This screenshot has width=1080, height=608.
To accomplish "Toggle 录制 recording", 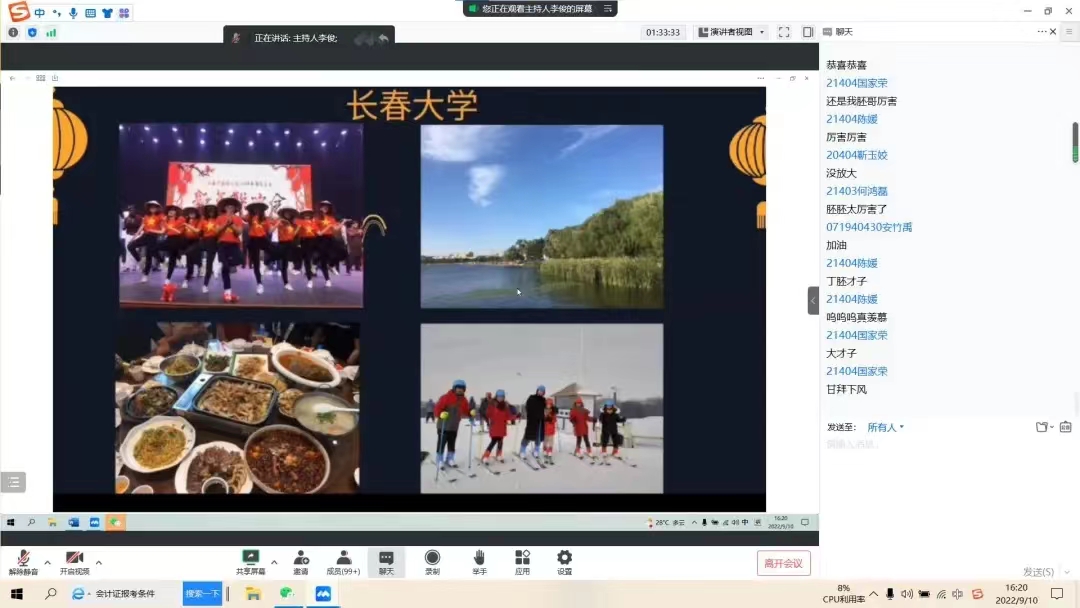I will pos(432,562).
